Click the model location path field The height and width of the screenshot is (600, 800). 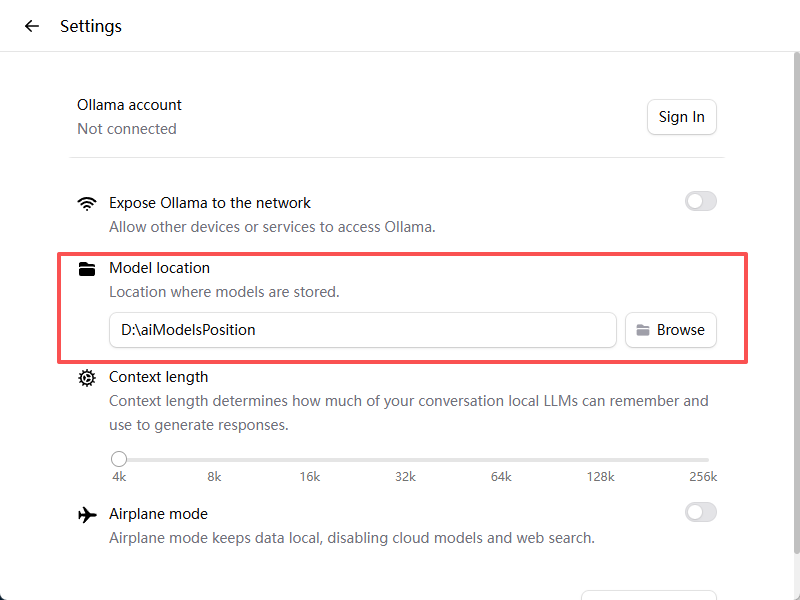(x=362, y=330)
